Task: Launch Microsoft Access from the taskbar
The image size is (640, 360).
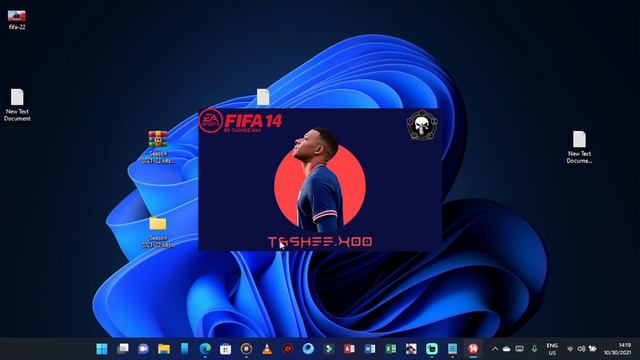Action: [x=349, y=349]
